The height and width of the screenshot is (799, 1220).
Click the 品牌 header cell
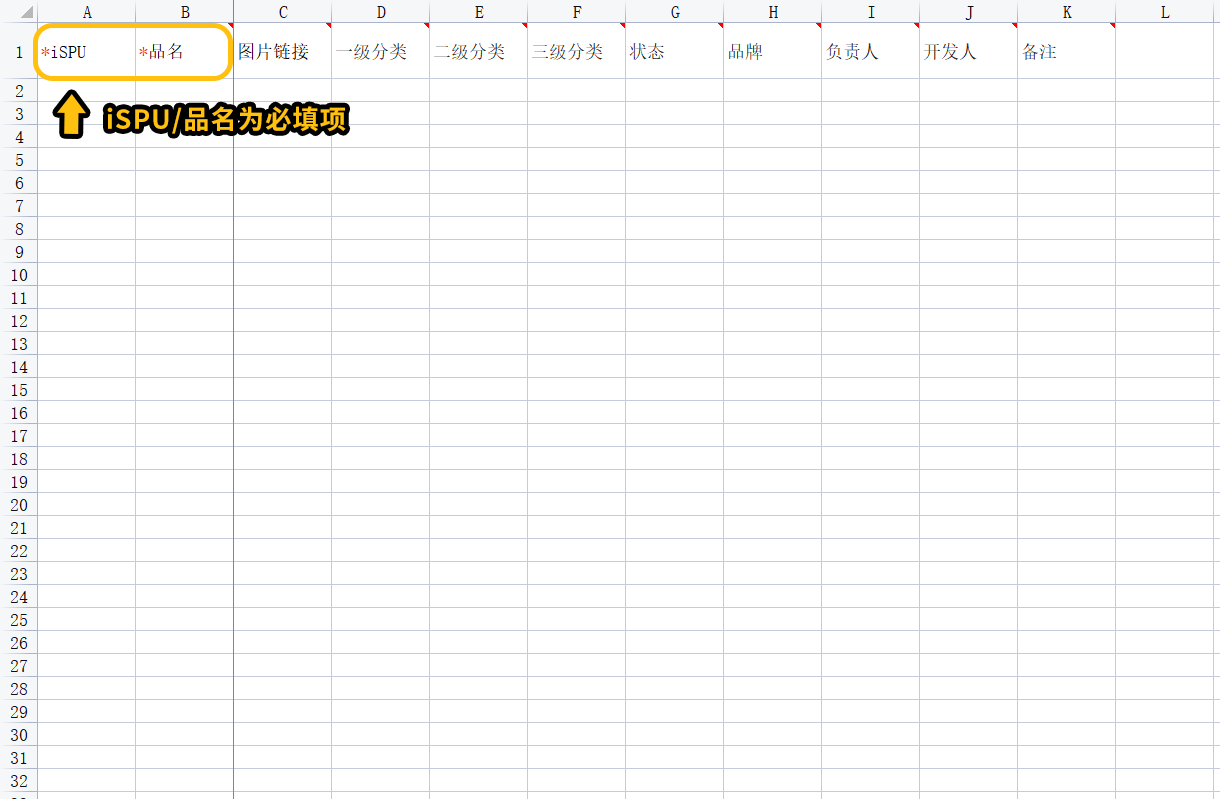[773, 52]
